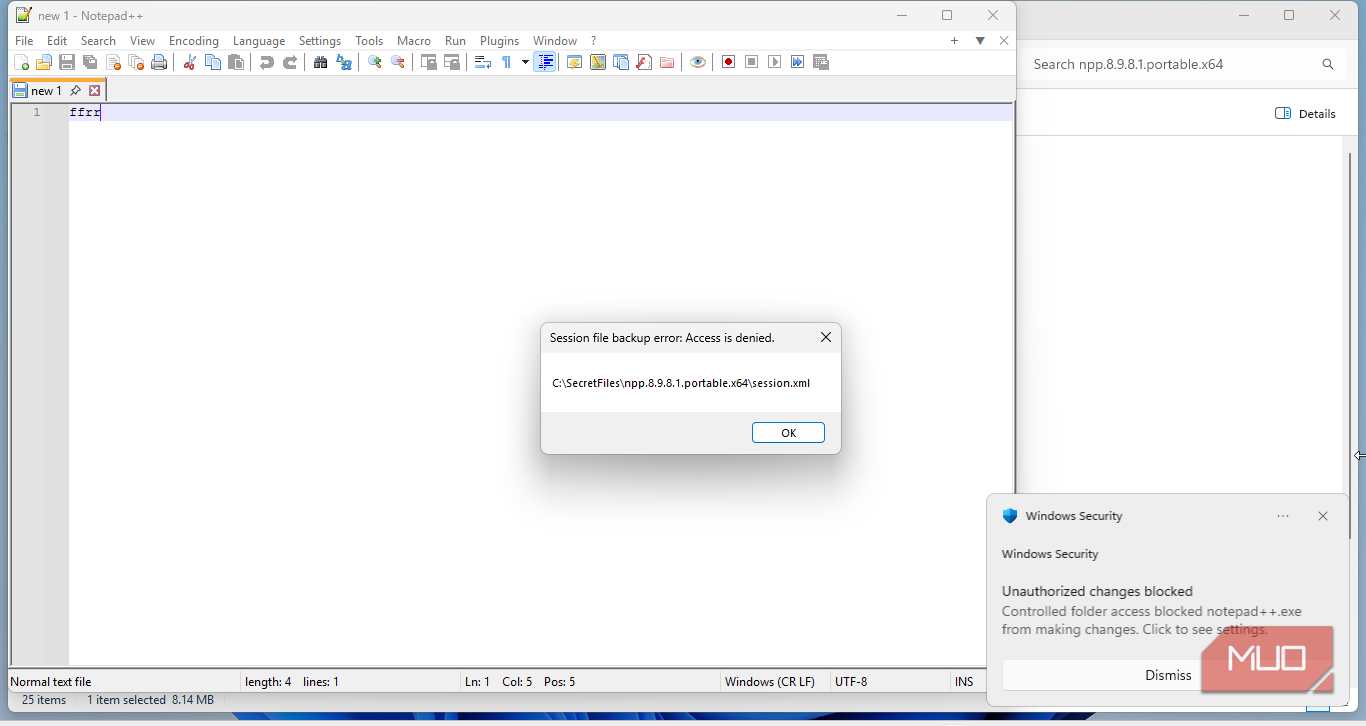Zoom out using the toolbar magnifier
1366x726 pixels.
(398, 62)
